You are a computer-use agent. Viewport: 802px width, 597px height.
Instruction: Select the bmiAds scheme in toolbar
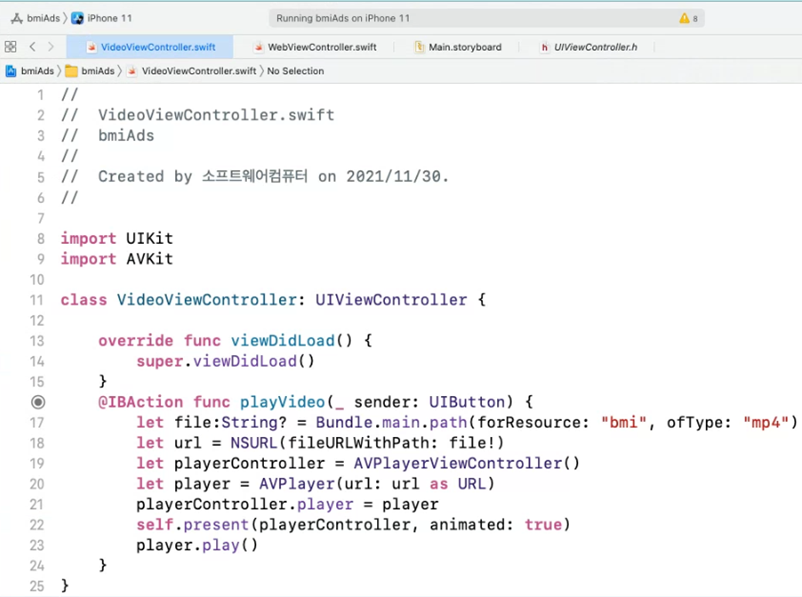pyautogui.click(x=35, y=18)
